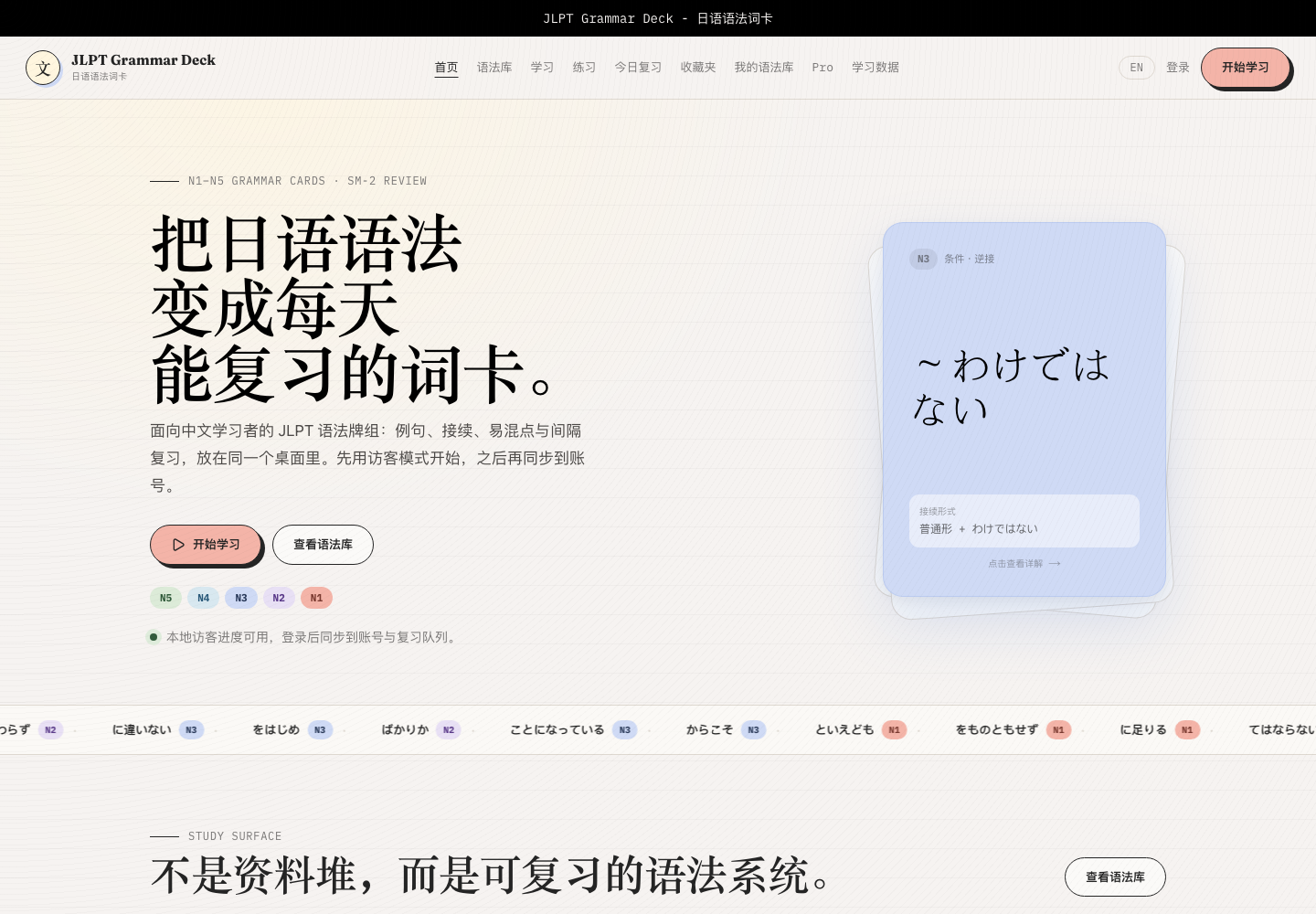
Task: Select the N1 level chip under hero
Action: [x=316, y=598]
